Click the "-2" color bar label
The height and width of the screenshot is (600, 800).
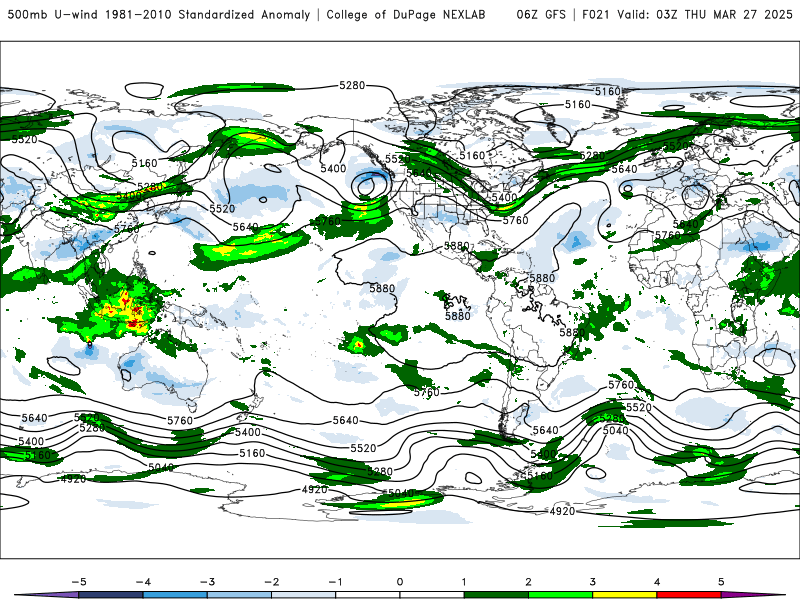click(271, 582)
